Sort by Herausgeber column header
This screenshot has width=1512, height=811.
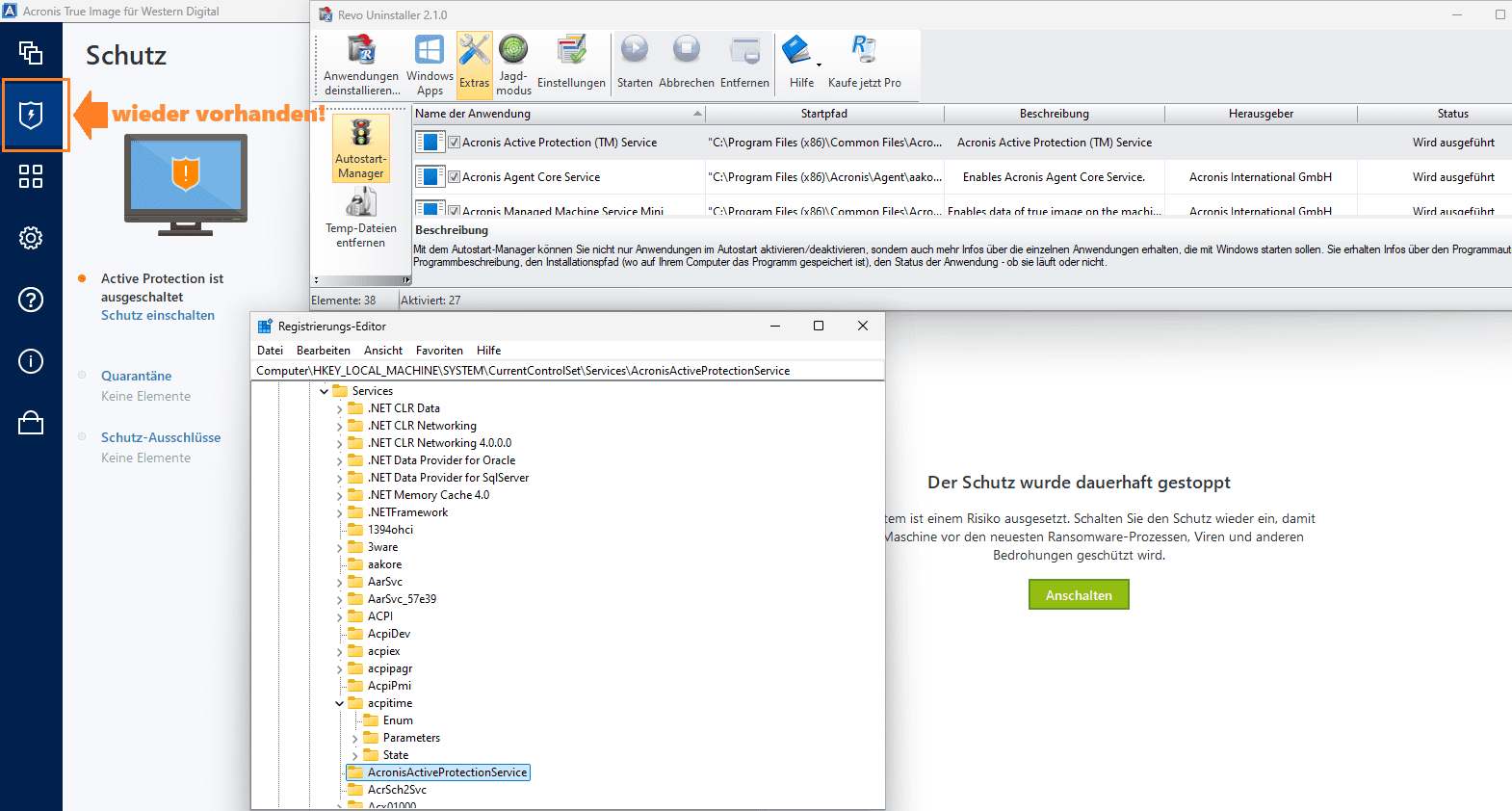pyautogui.click(x=1261, y=114)
